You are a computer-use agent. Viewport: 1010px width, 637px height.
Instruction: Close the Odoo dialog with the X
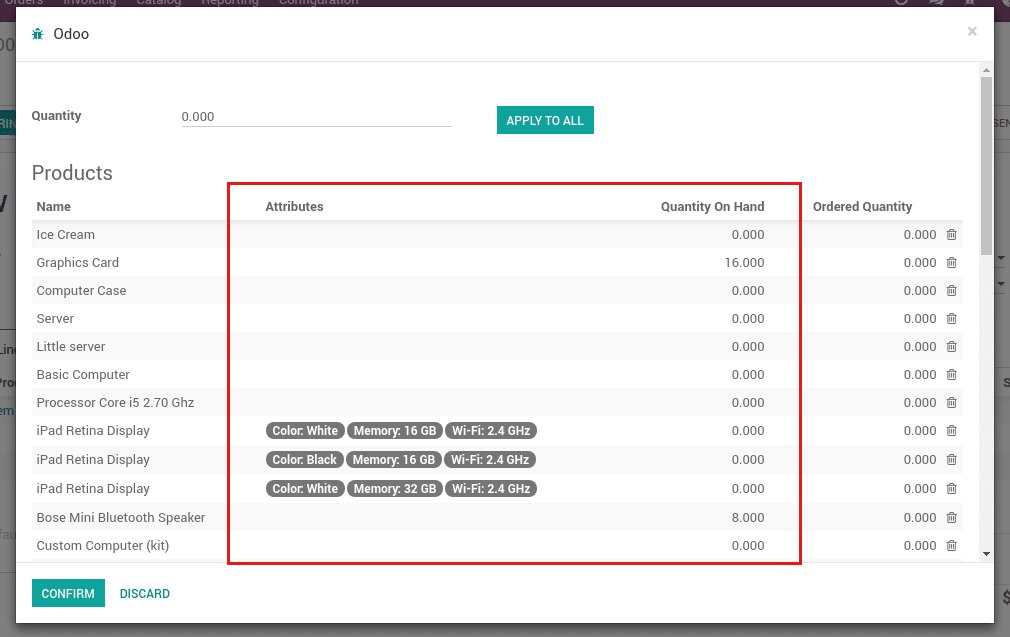pyautogui.click(x=972, y=31)
